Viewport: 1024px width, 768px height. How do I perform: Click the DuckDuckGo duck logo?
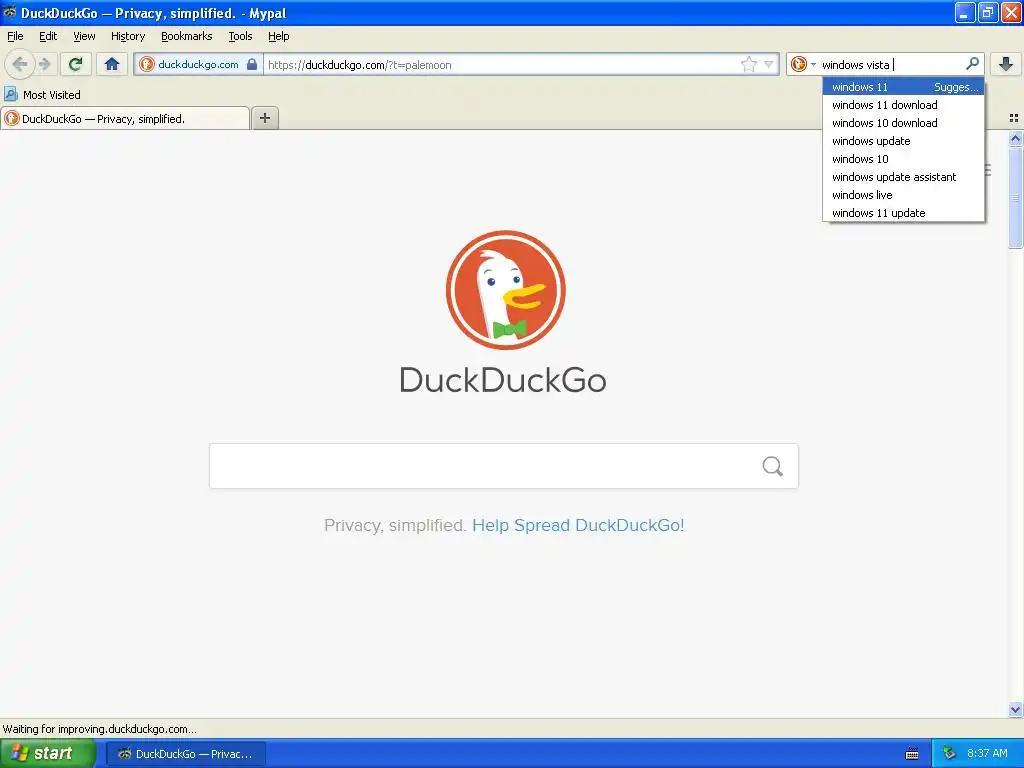[x=505, y=290]
